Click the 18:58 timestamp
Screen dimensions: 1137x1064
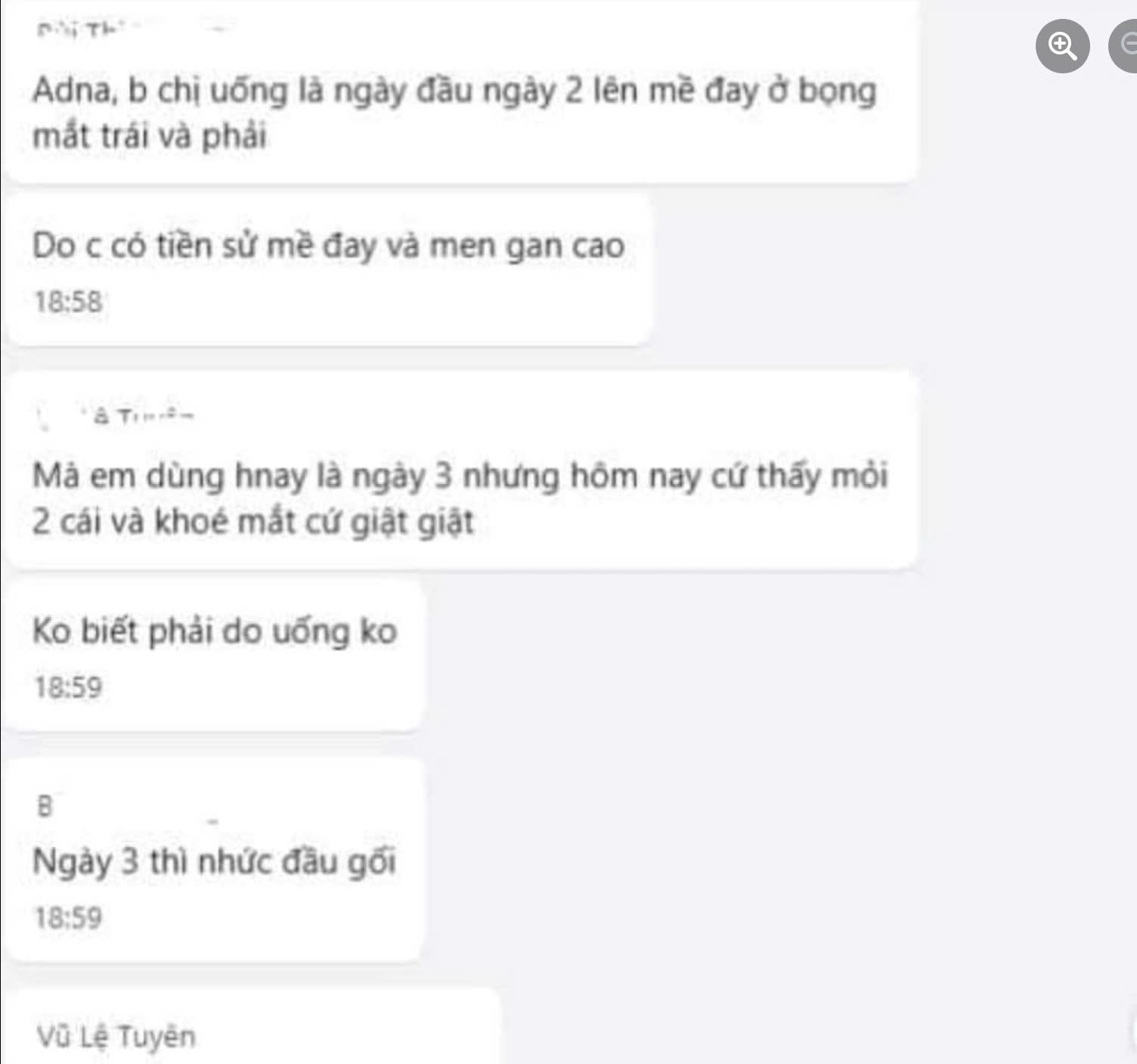68,302
